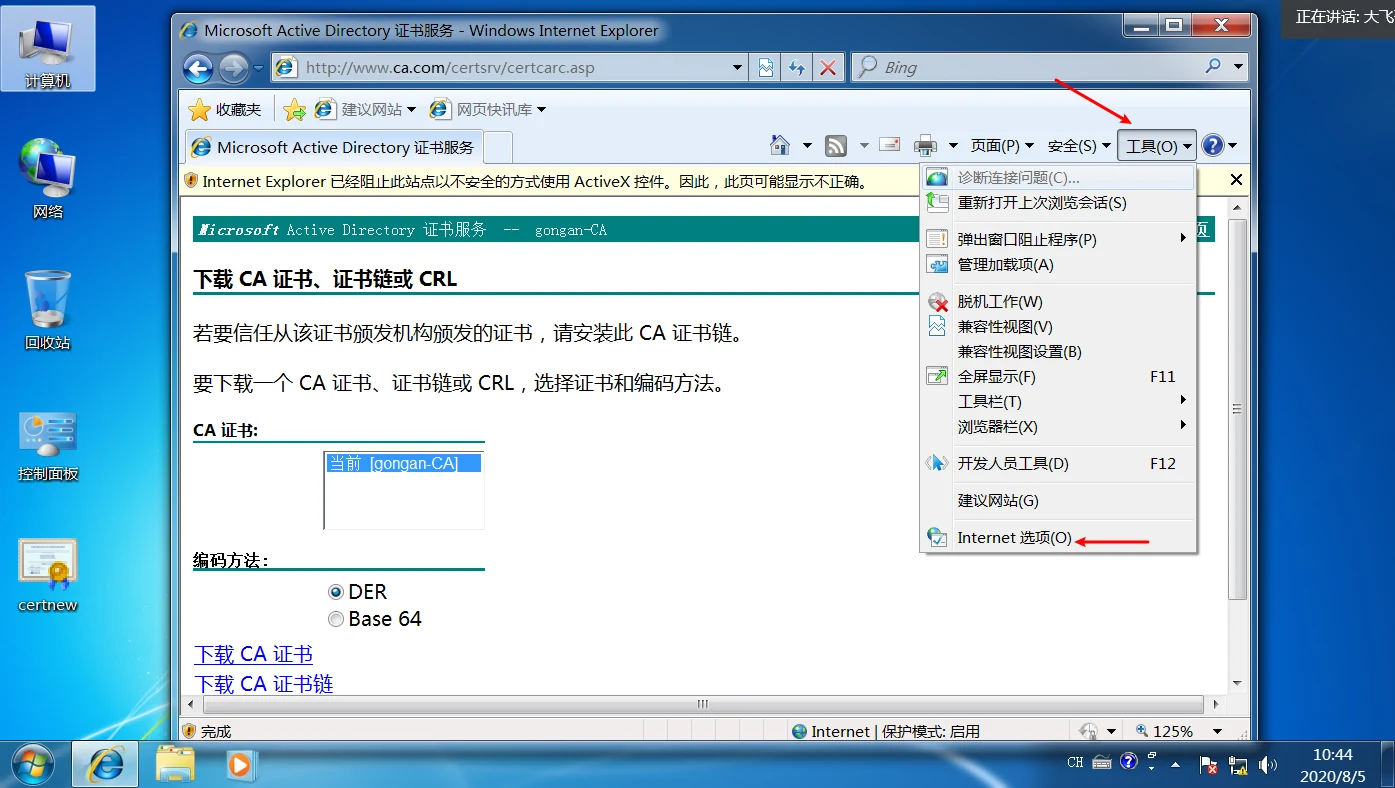Viewport: 1395px width, 788px height.
Task: Close the ActiveX information bar
Action: click(x=1236, y=180)
